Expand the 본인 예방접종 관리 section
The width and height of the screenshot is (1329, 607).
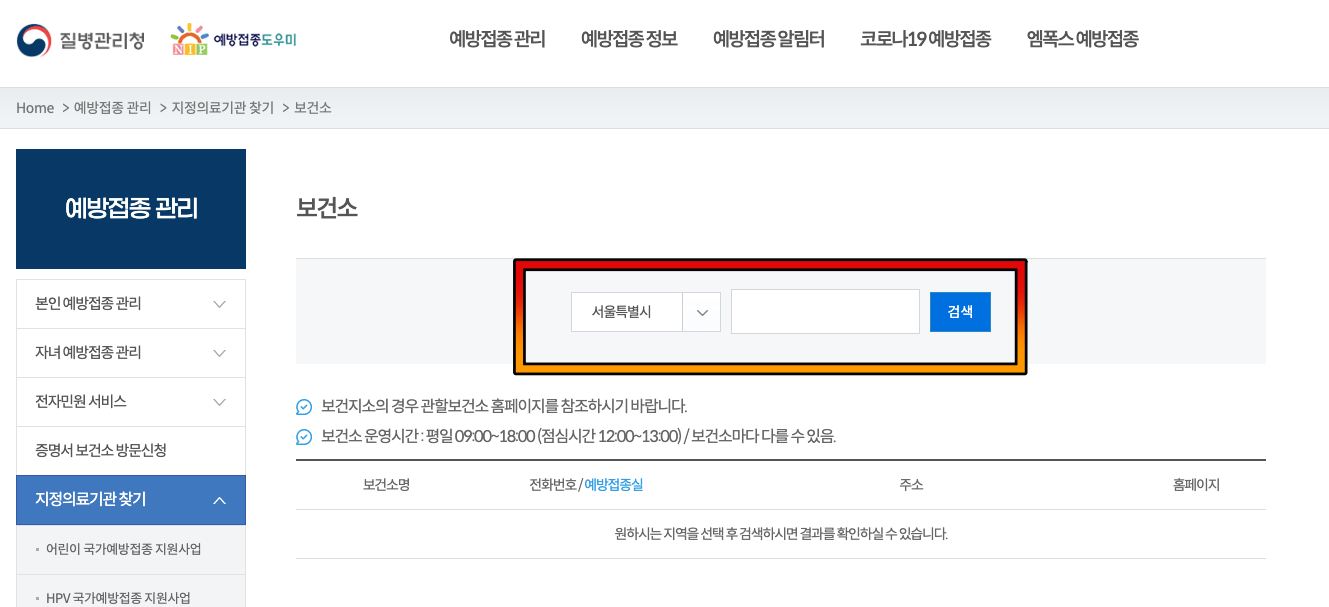pyautogui.click(x=131, y=303)
